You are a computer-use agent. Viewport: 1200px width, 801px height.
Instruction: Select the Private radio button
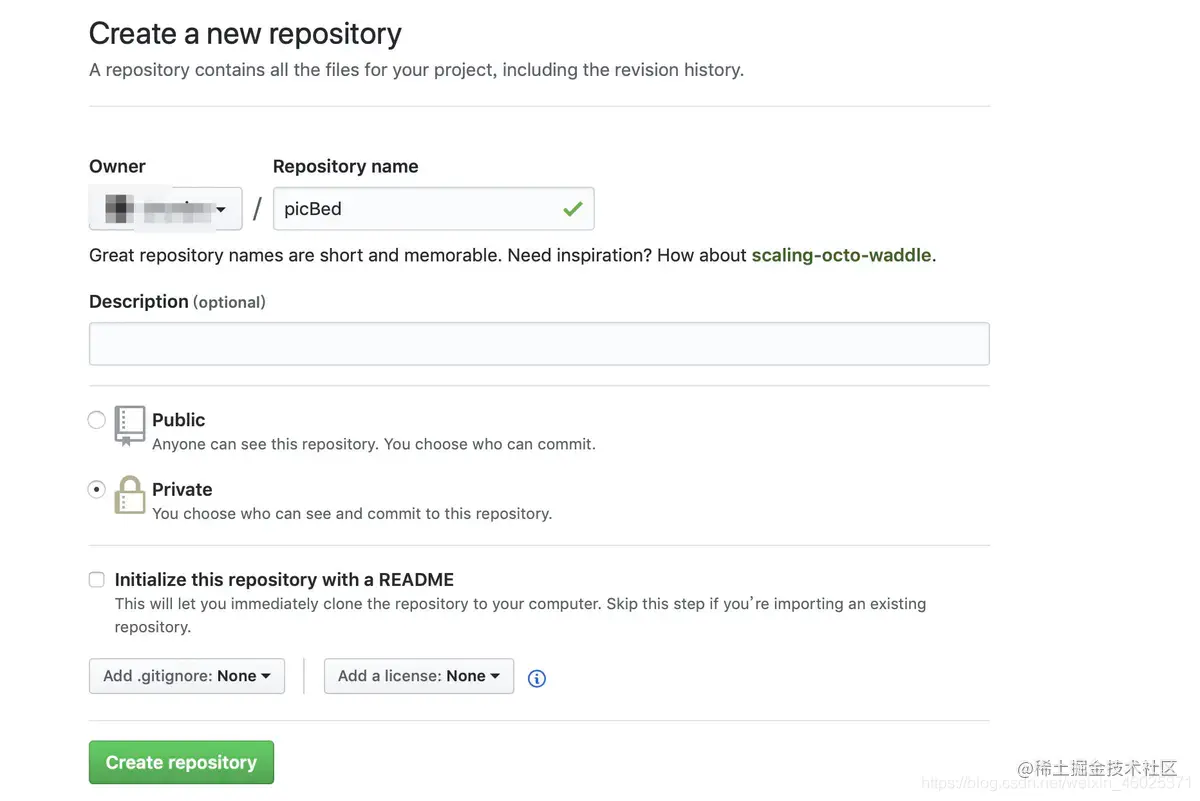click(x=97, y=489)
